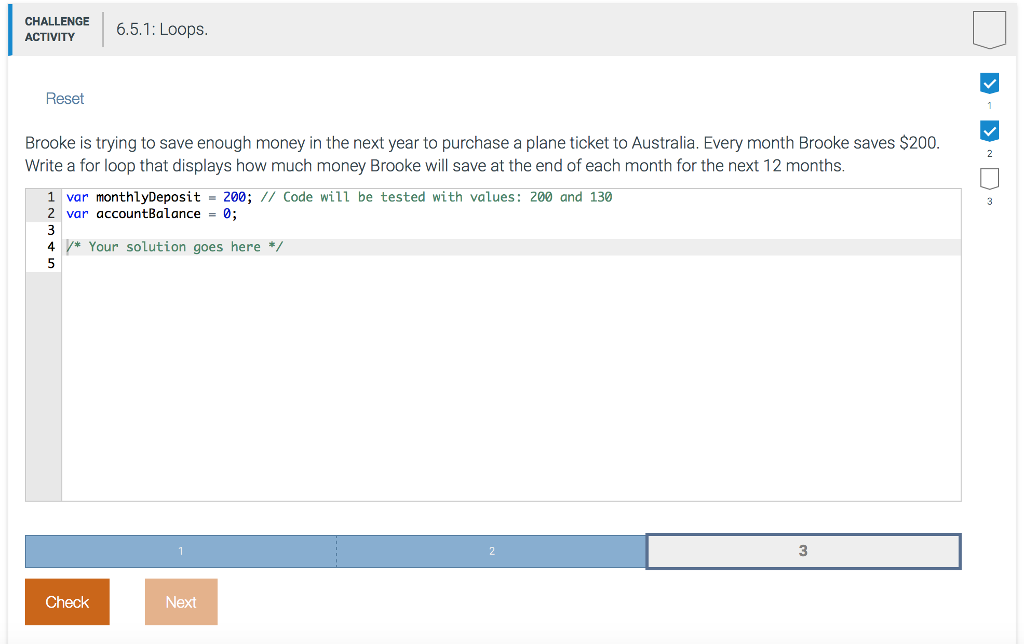Click the blue CHALLENGE ACTIVITY indicator bar
The height and width of the screenshot is (644, 1024).
point(12,29)
